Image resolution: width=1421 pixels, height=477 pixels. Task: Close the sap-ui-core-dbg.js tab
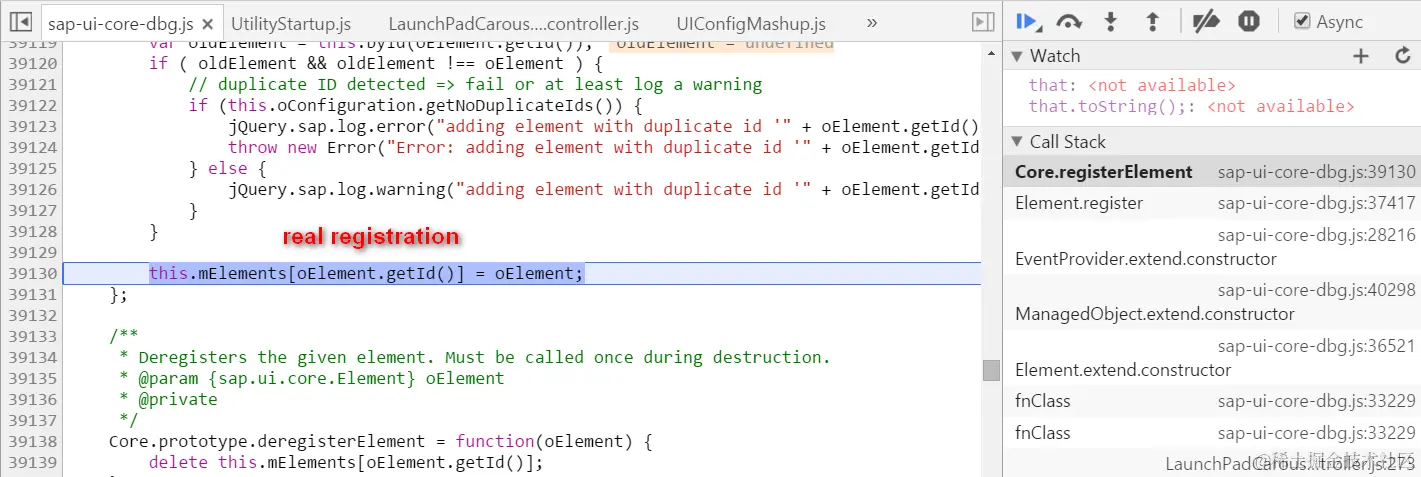[206, 22]
